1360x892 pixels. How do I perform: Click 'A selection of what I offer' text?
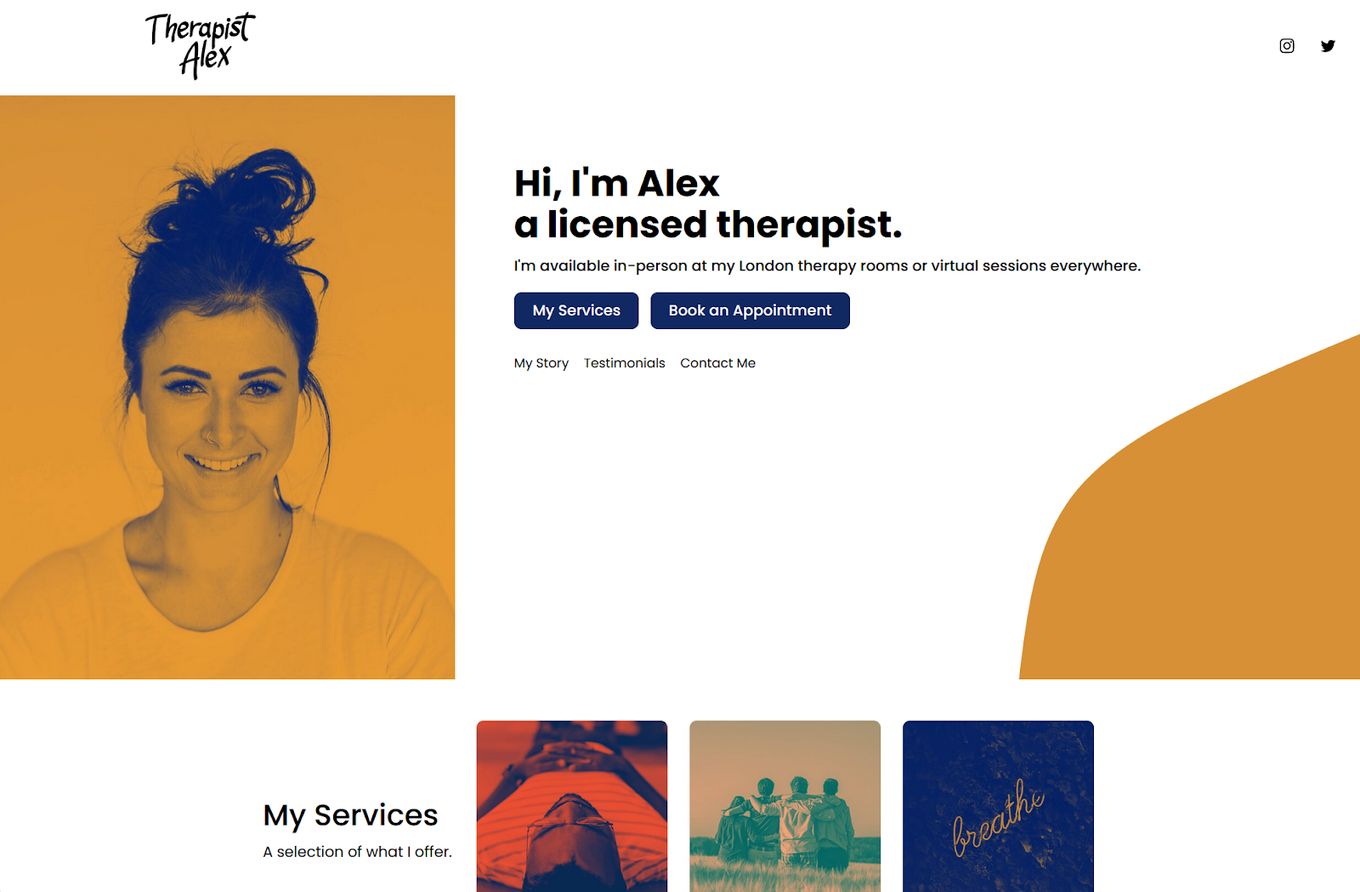pyautogui.click(x=357, y=852)
